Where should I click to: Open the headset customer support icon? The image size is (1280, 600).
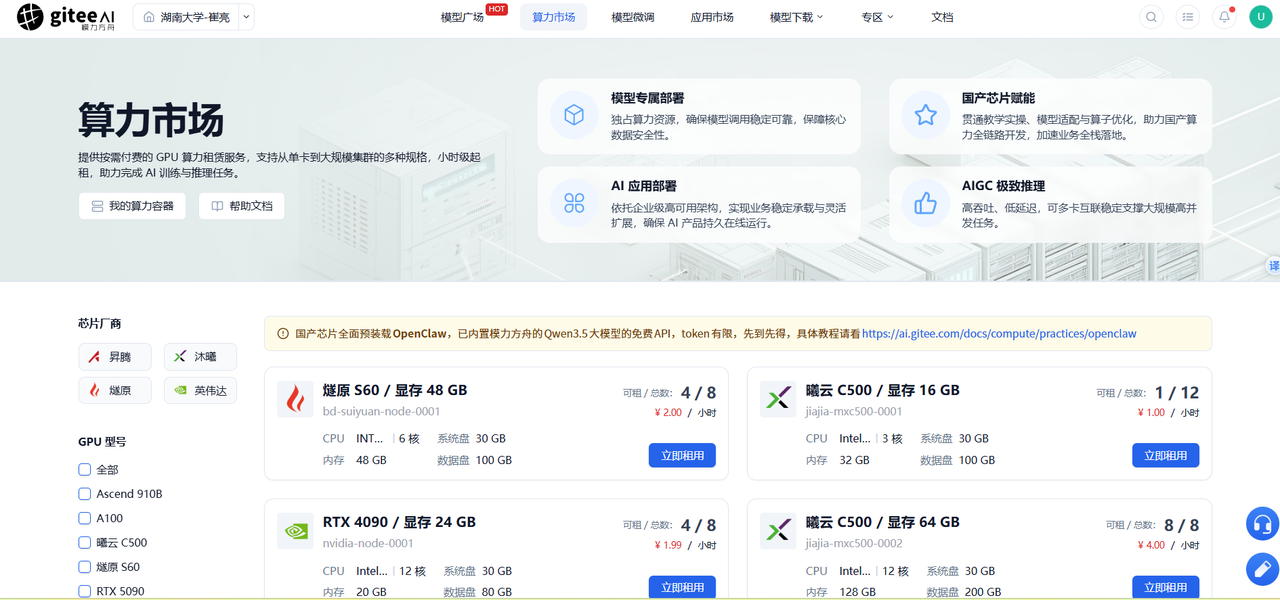[x=1262, y=524]
